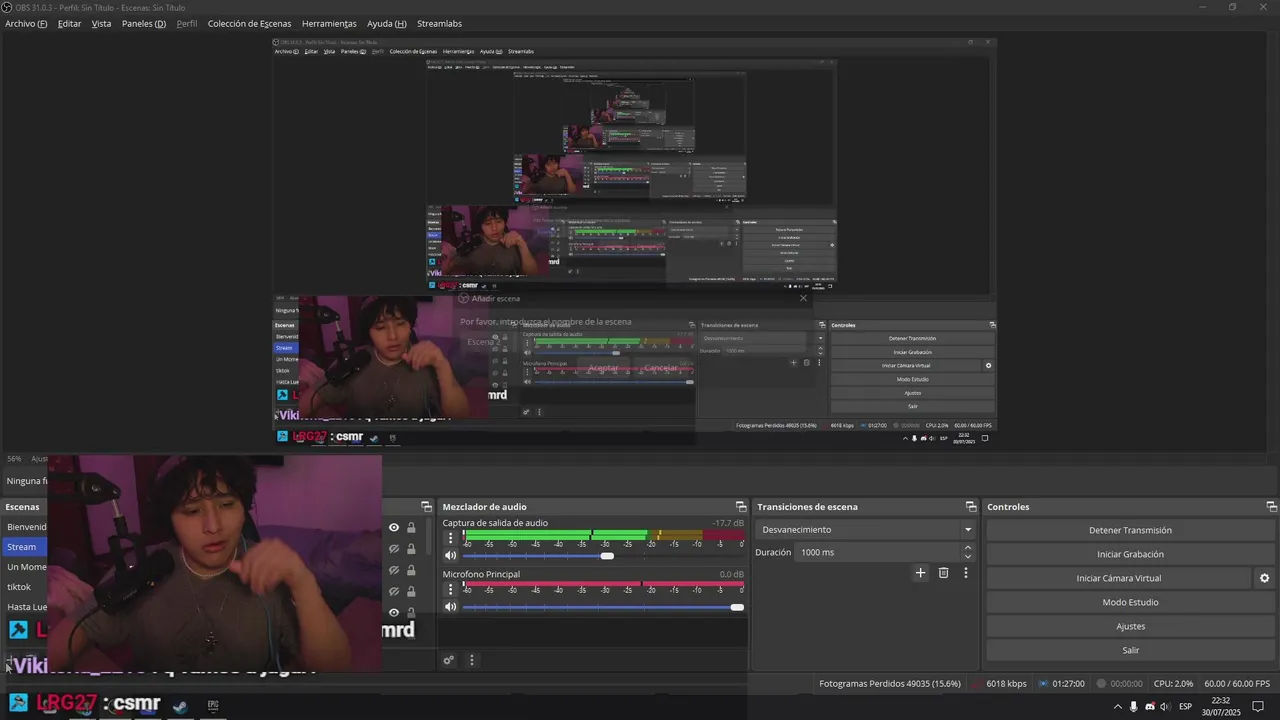Image resolution: width=1280 pixels, height=720 pixels.
Task: Select the tiktok scene
Action: tap(19, 587)
